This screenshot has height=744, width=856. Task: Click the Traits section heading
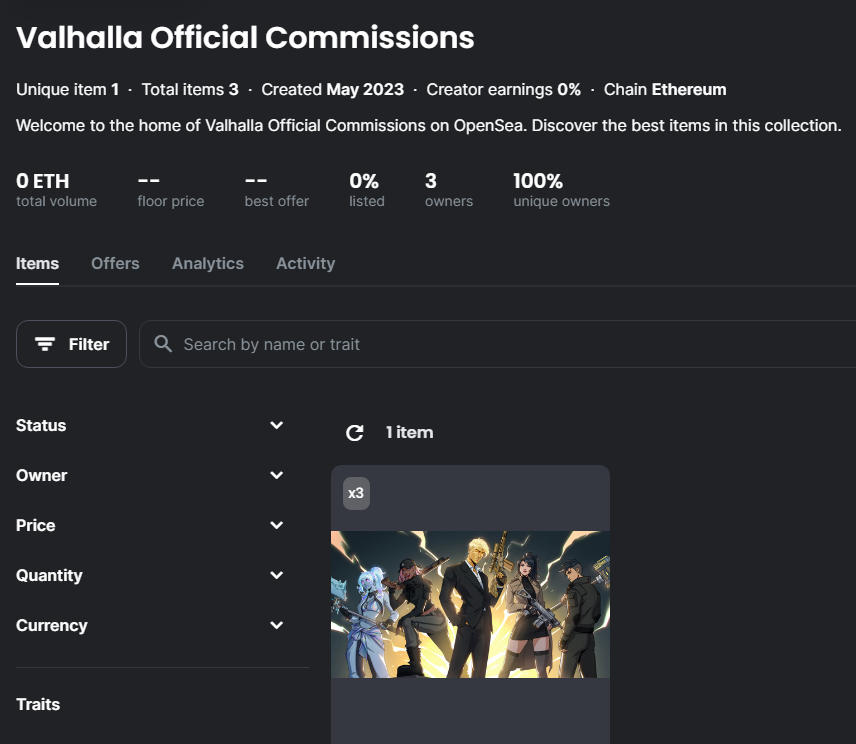point(38,704)
